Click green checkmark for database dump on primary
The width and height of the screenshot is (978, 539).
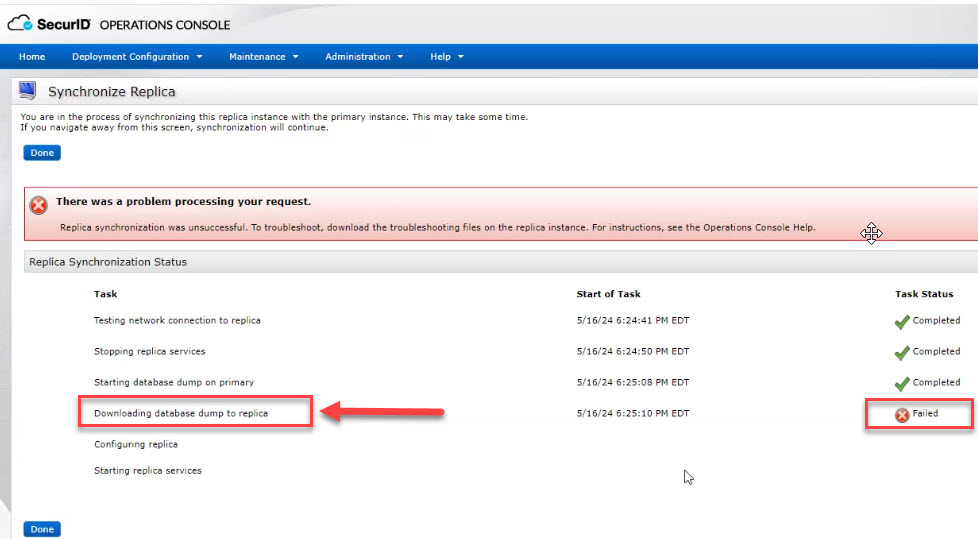[902, 384]
